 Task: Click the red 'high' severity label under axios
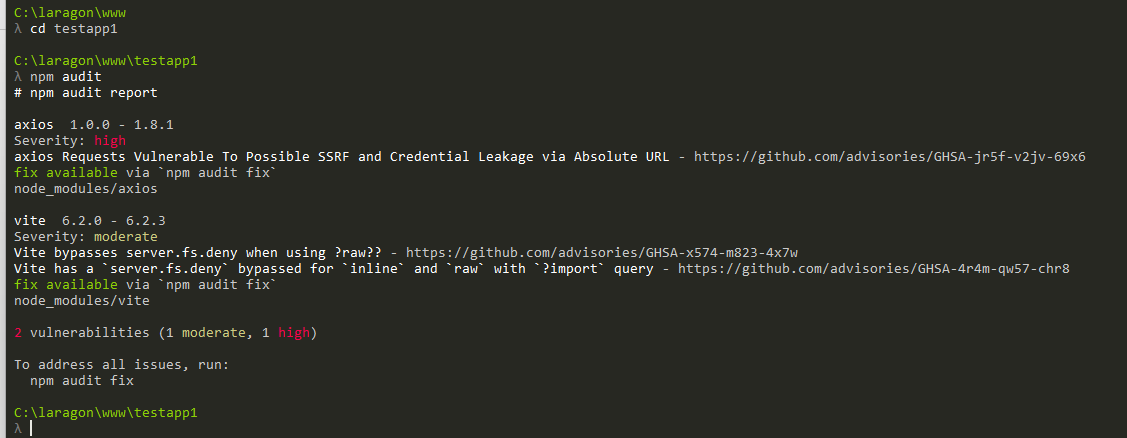pos(110,141)
